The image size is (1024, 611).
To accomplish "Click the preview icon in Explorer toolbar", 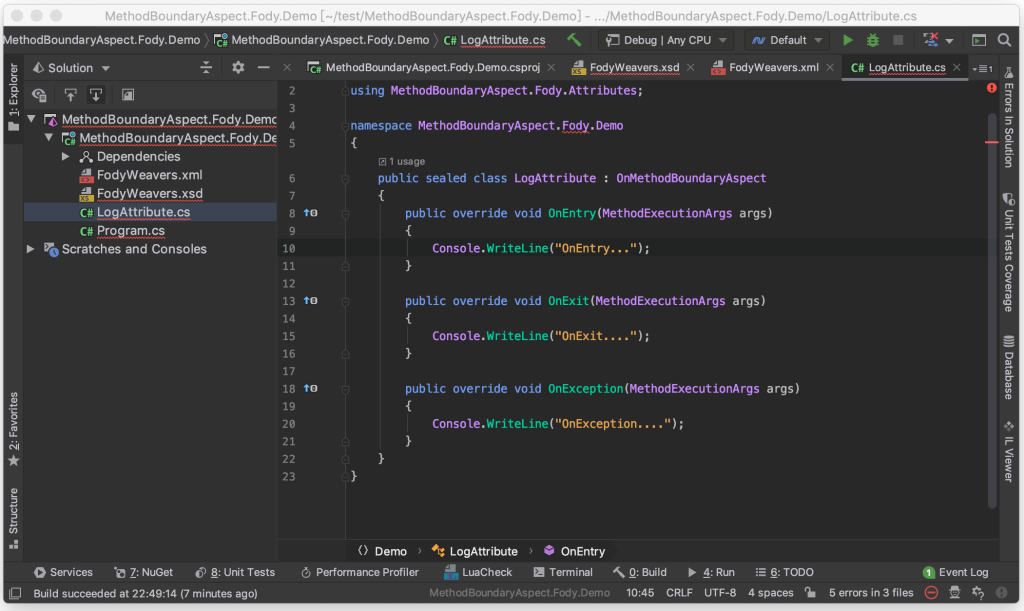I will 128,95.
